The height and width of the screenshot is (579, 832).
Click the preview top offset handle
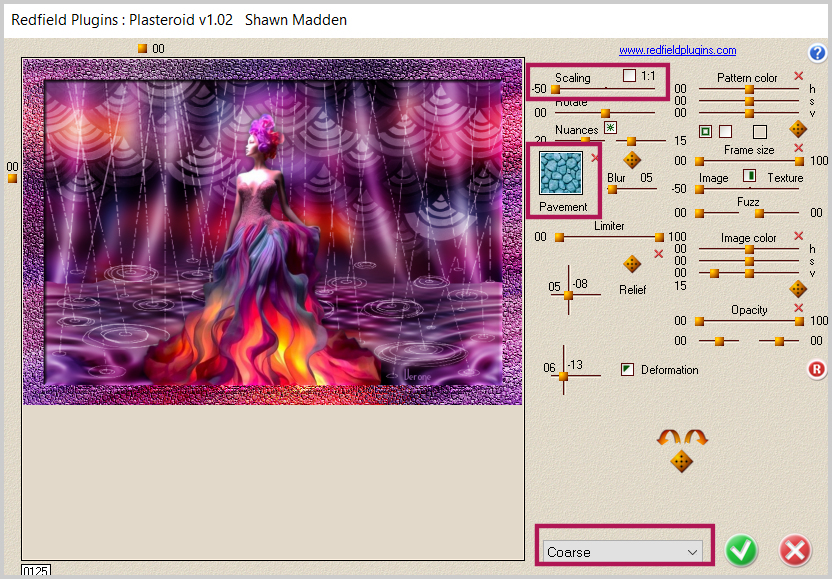(142, 48)
